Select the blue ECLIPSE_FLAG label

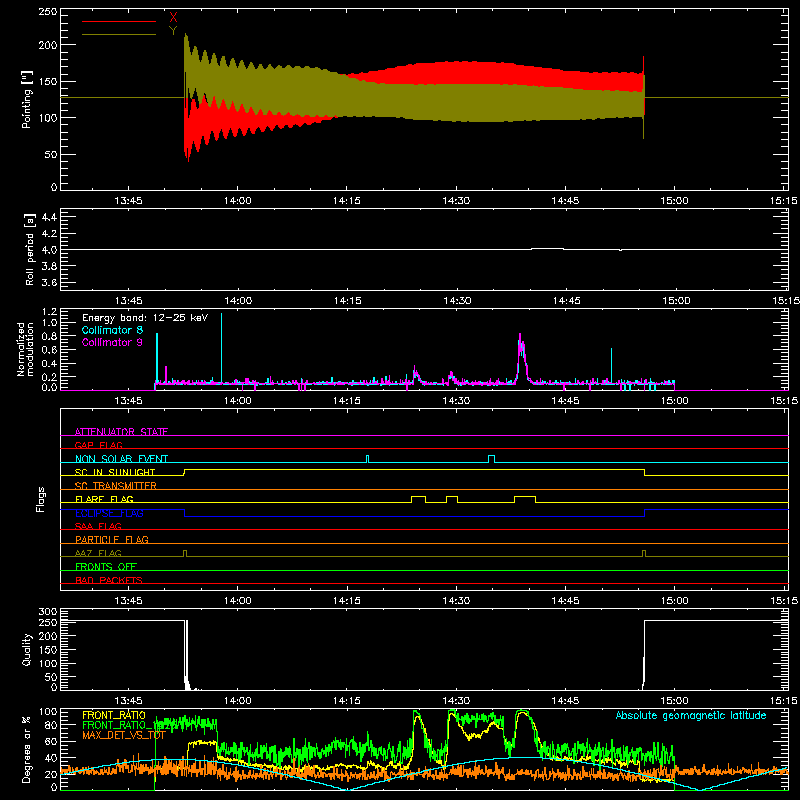click(x=109, y=513)
